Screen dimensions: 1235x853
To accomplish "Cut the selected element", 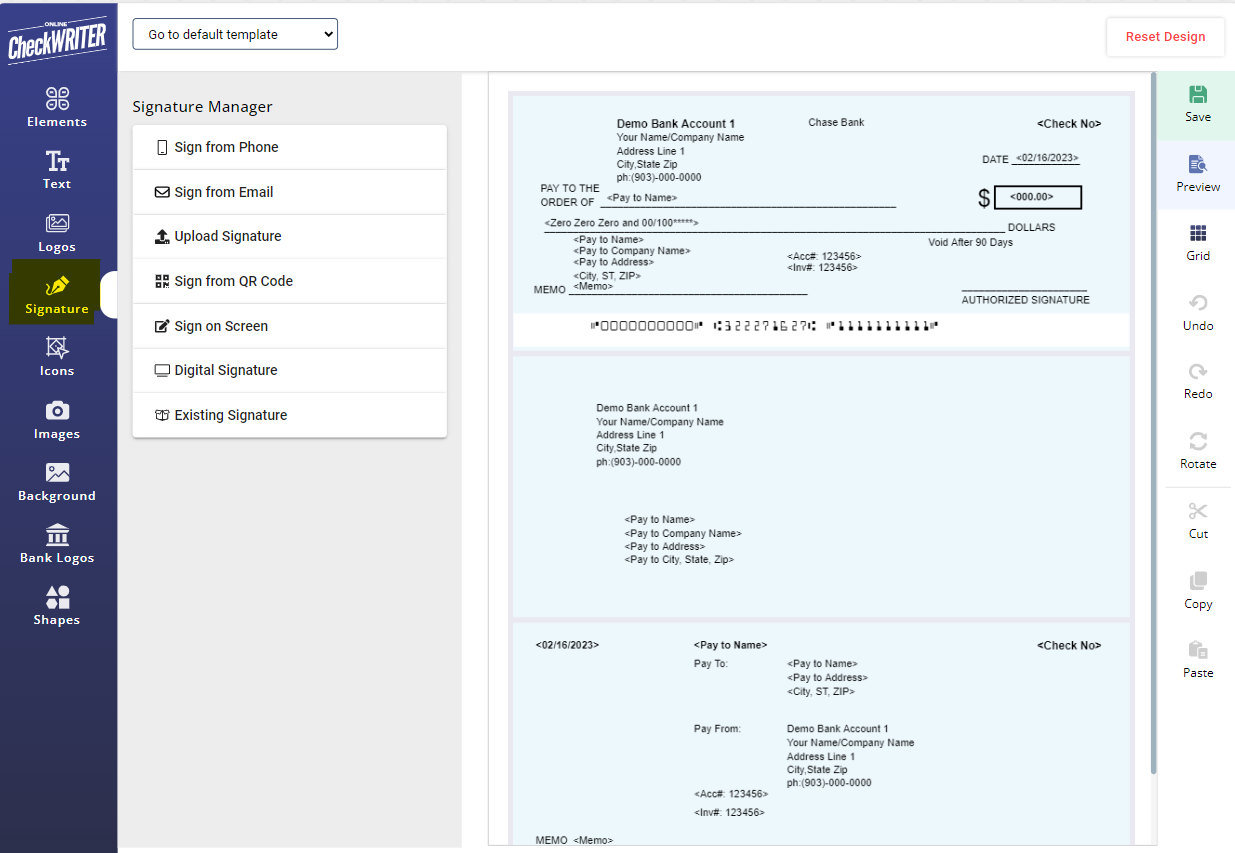I will click(1198, 521).
